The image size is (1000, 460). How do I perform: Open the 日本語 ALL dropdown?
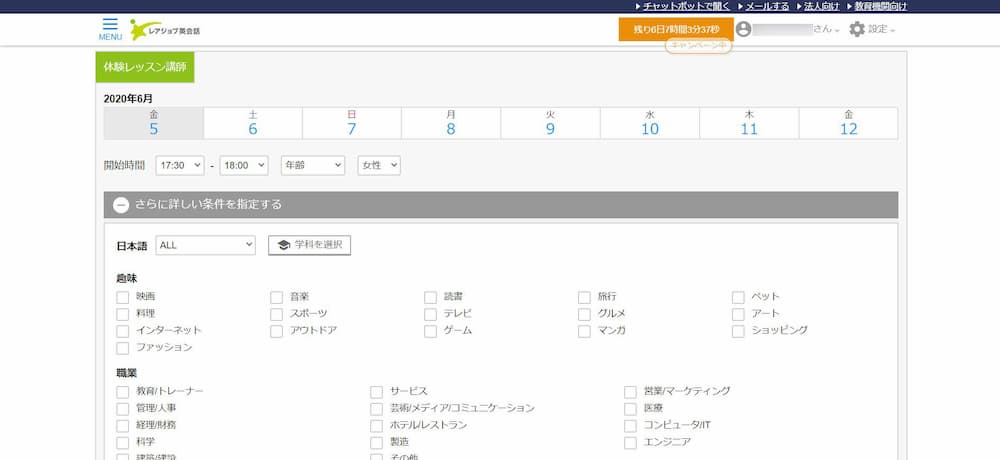(206, 245)
